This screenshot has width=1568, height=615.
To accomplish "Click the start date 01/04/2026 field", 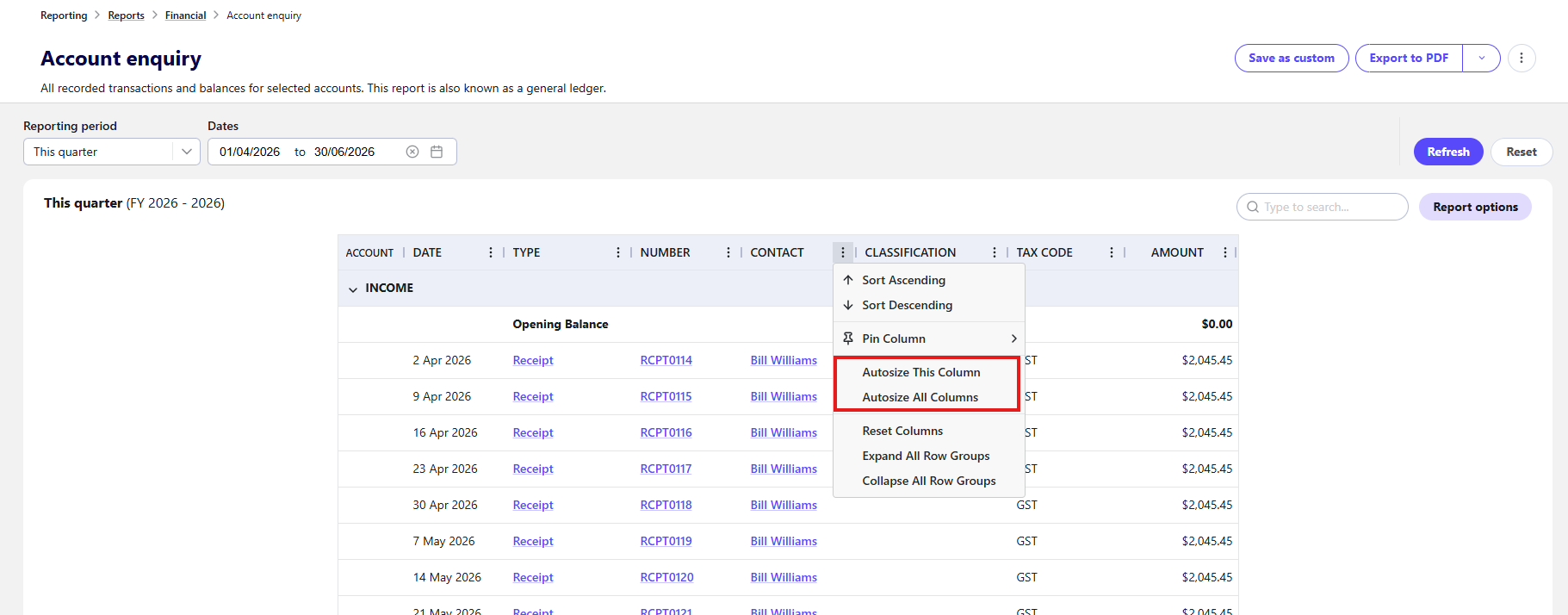I will point(250,152).
